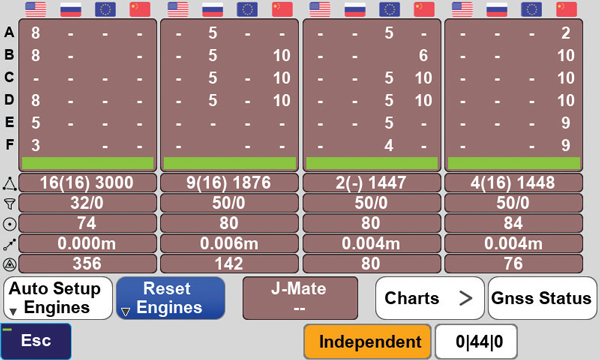
Task: Click the USA flag above engine four
Action: tap(462, 10)
